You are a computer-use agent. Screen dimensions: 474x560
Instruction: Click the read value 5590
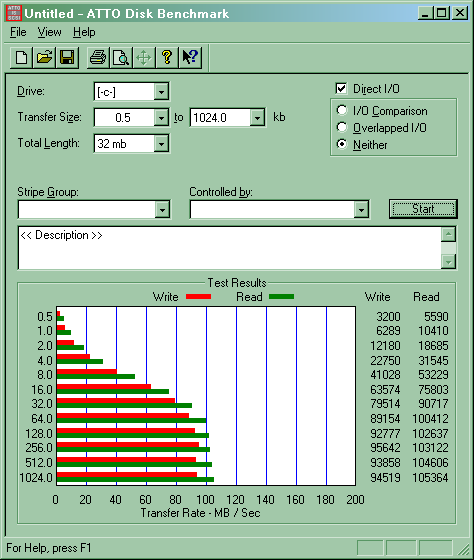tap(436, 317)
